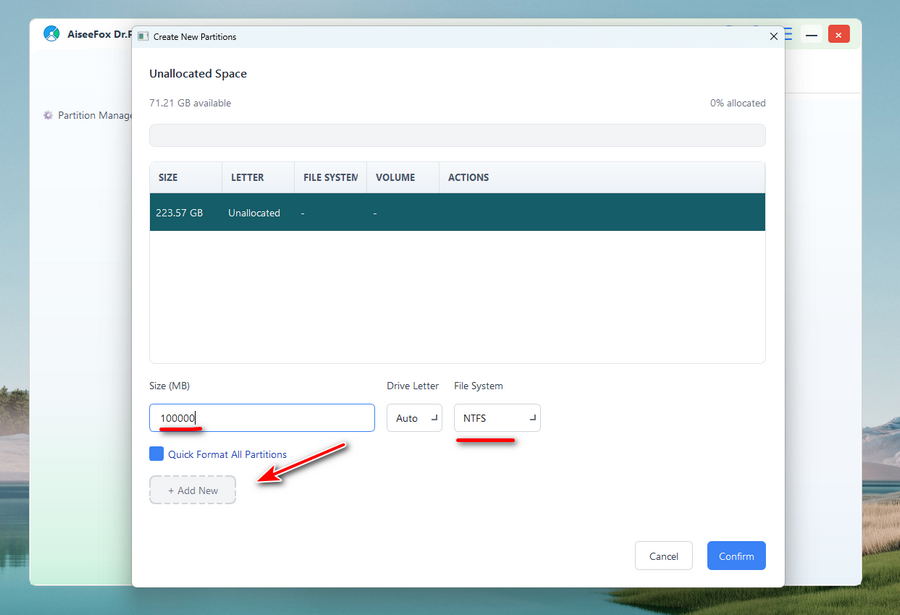Click the Confirm button
The height and width of the screenshot is (615, 900).
(x=736, y=556)
